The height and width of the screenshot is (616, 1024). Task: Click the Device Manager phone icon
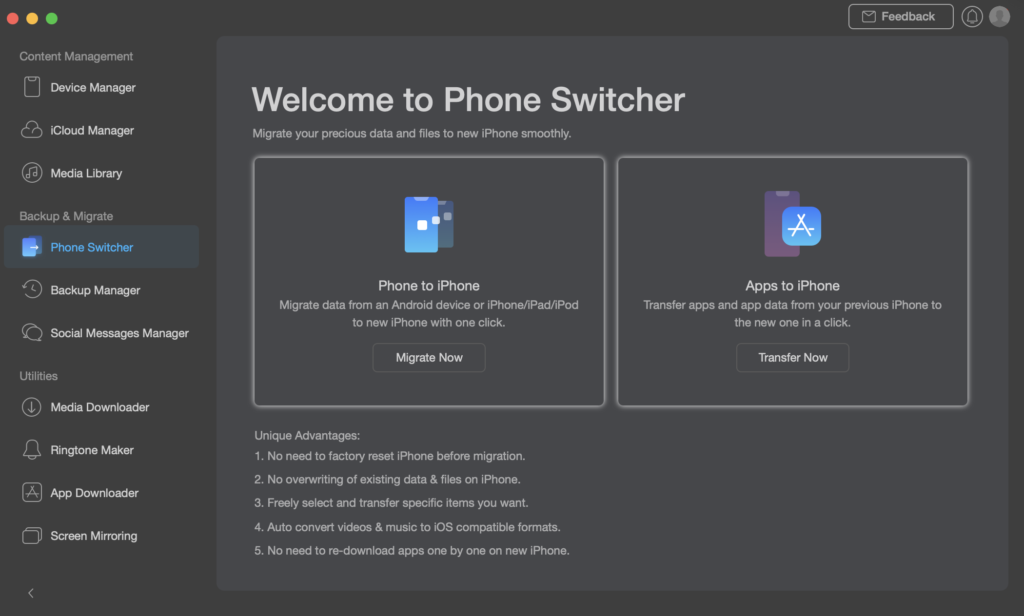point(32,87)
